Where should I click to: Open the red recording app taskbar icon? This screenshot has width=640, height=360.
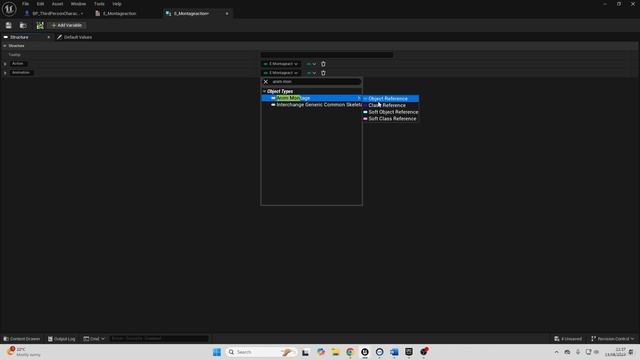click(x=424, y=351)
